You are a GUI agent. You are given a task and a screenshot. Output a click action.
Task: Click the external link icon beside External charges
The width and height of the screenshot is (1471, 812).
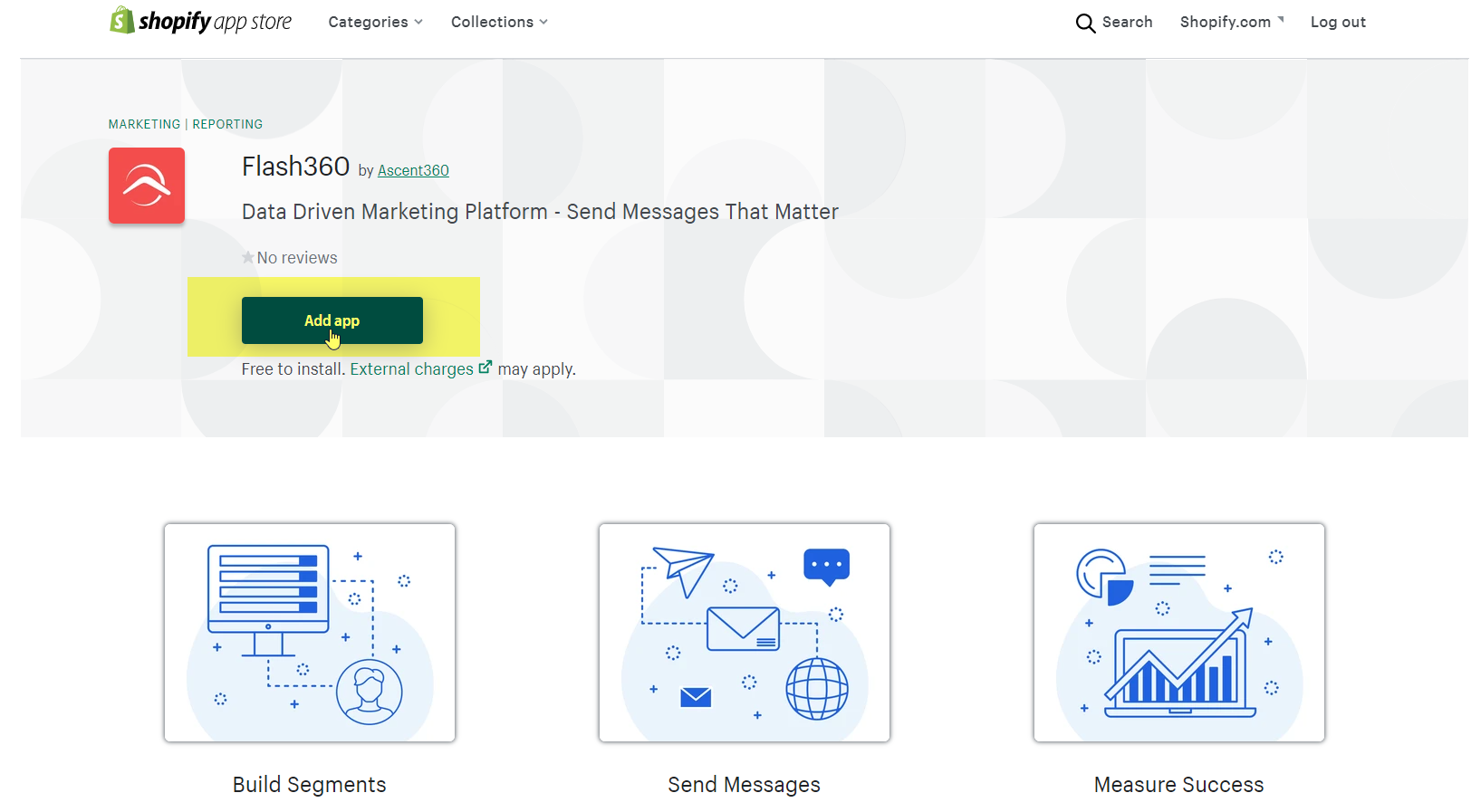coord(486,367)
